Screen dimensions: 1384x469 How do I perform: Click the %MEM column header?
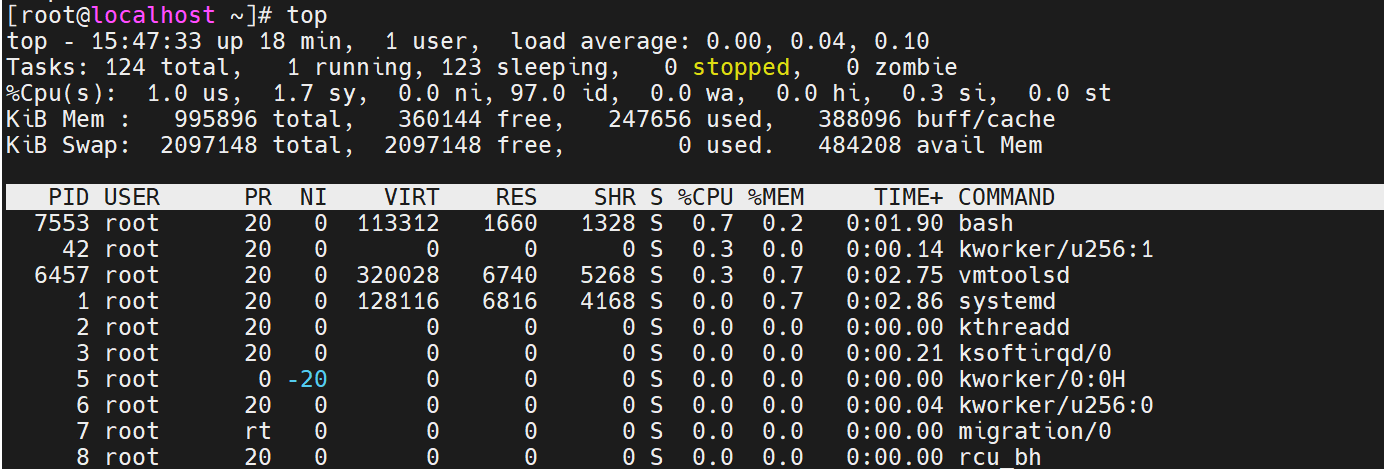pyautogui.click(x=776, y=197)
